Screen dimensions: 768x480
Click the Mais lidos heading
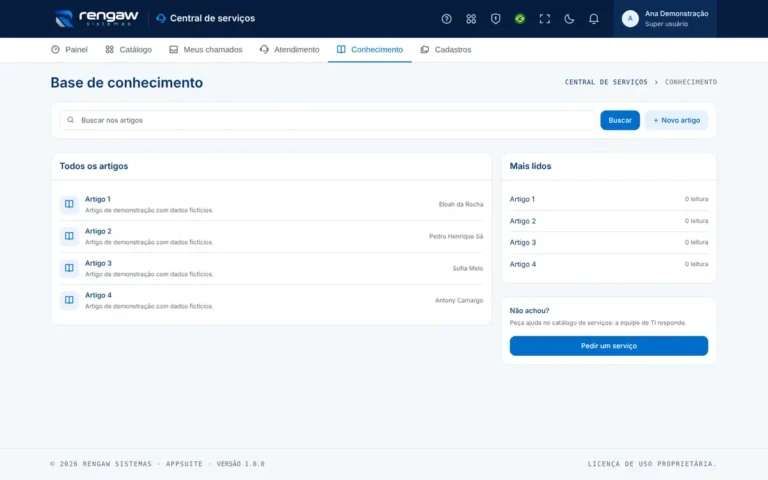[x=530, y=166]
